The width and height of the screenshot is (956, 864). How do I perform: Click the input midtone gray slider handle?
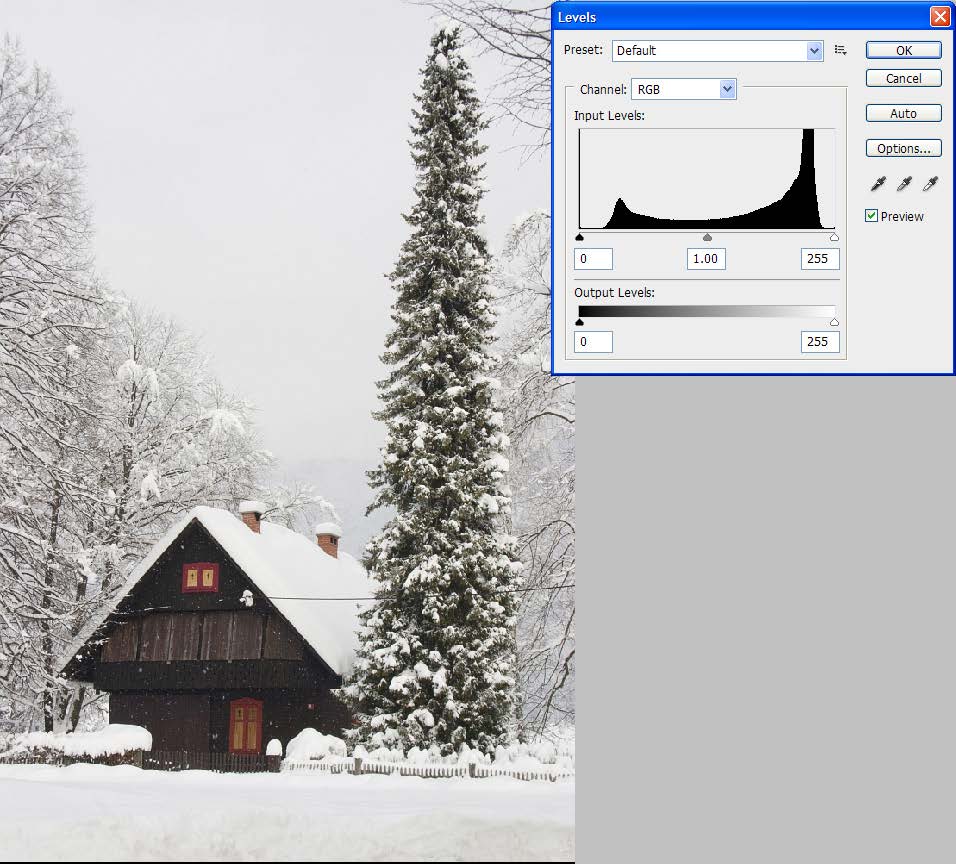[x=707, y=238]
